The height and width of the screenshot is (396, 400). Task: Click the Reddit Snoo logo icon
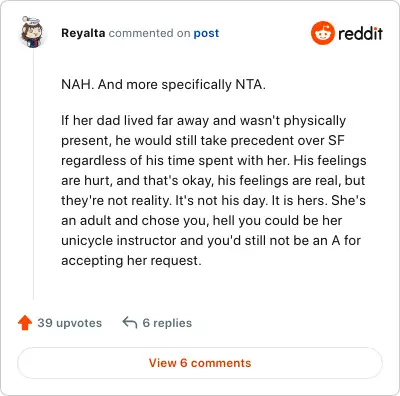(322, 33)
